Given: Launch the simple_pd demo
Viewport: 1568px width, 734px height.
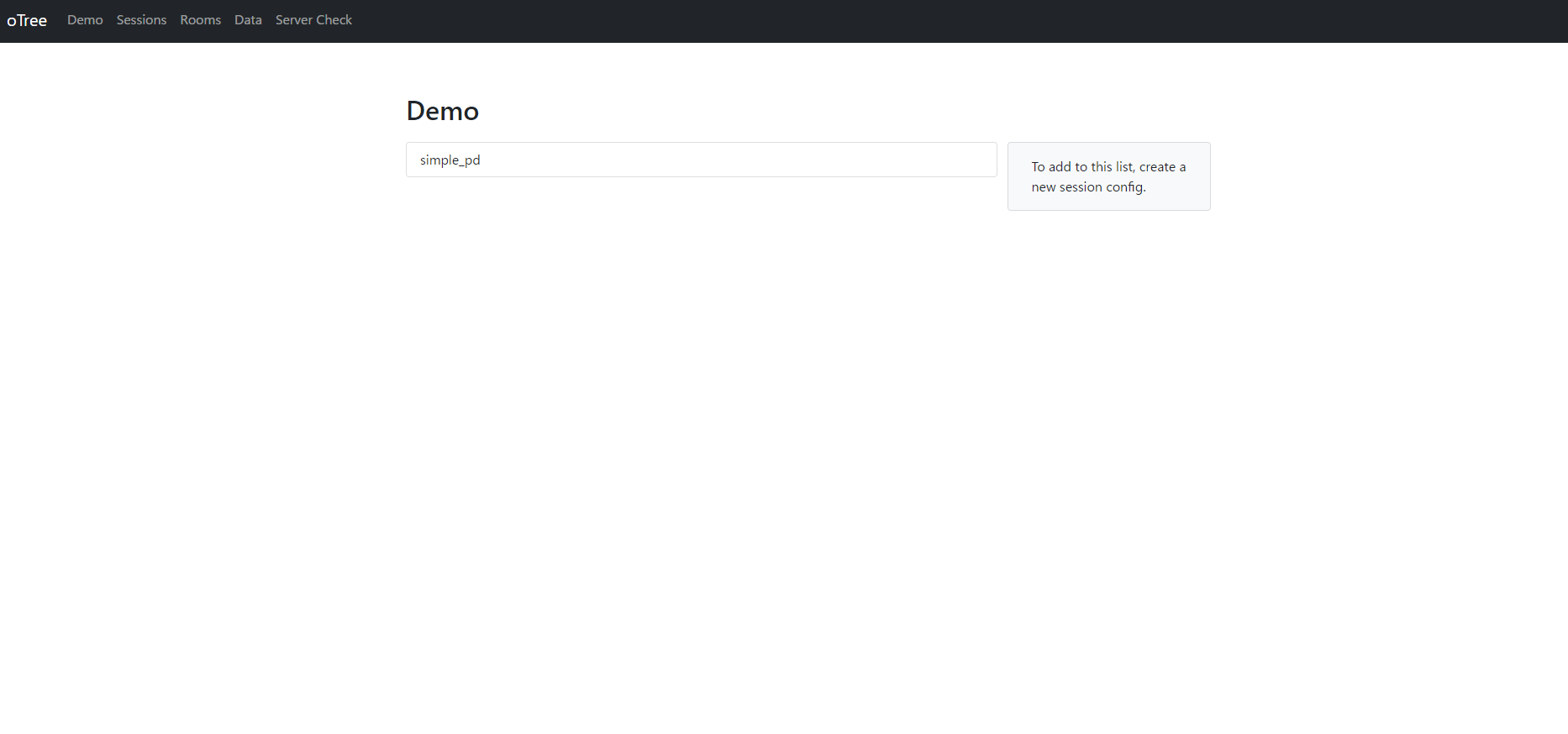Looking at the screenshot, I should (x=450, y=160).
